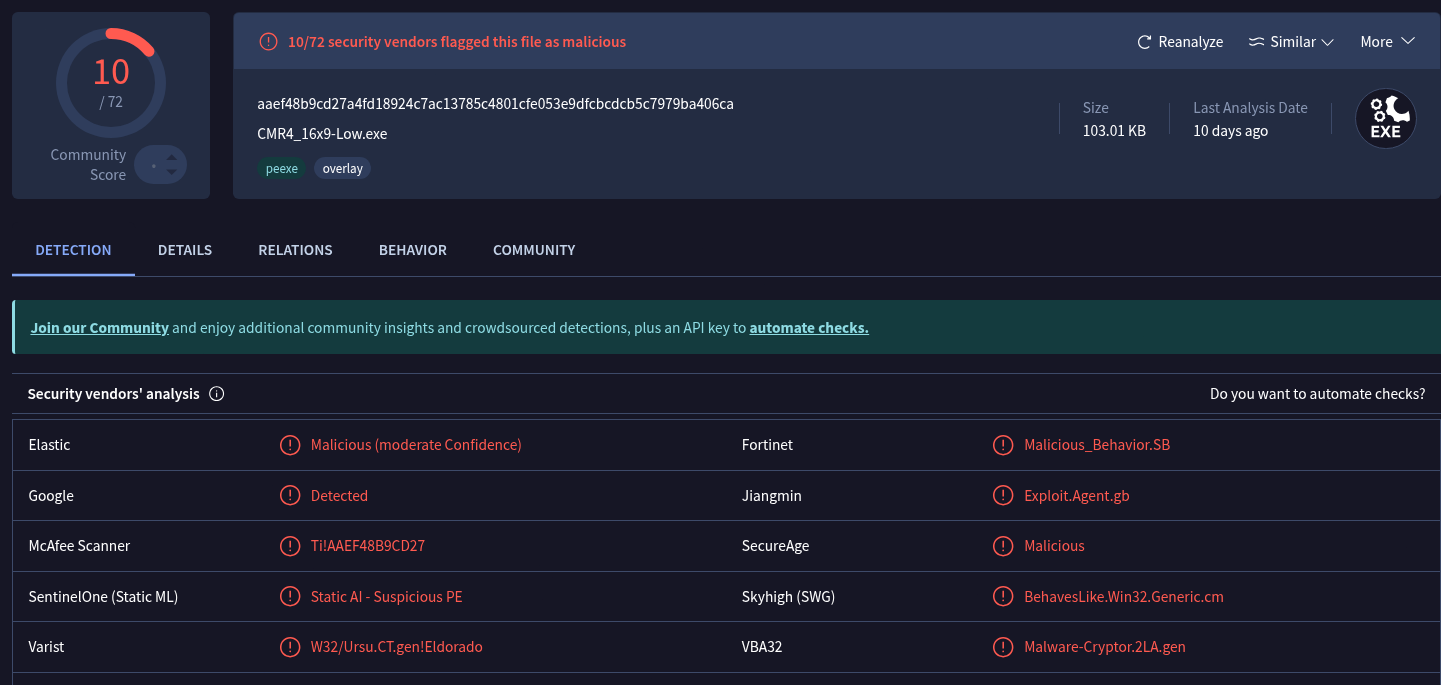
Task: Click the SentinelOne (Static ML) vendor name
Action: [103, 597]
